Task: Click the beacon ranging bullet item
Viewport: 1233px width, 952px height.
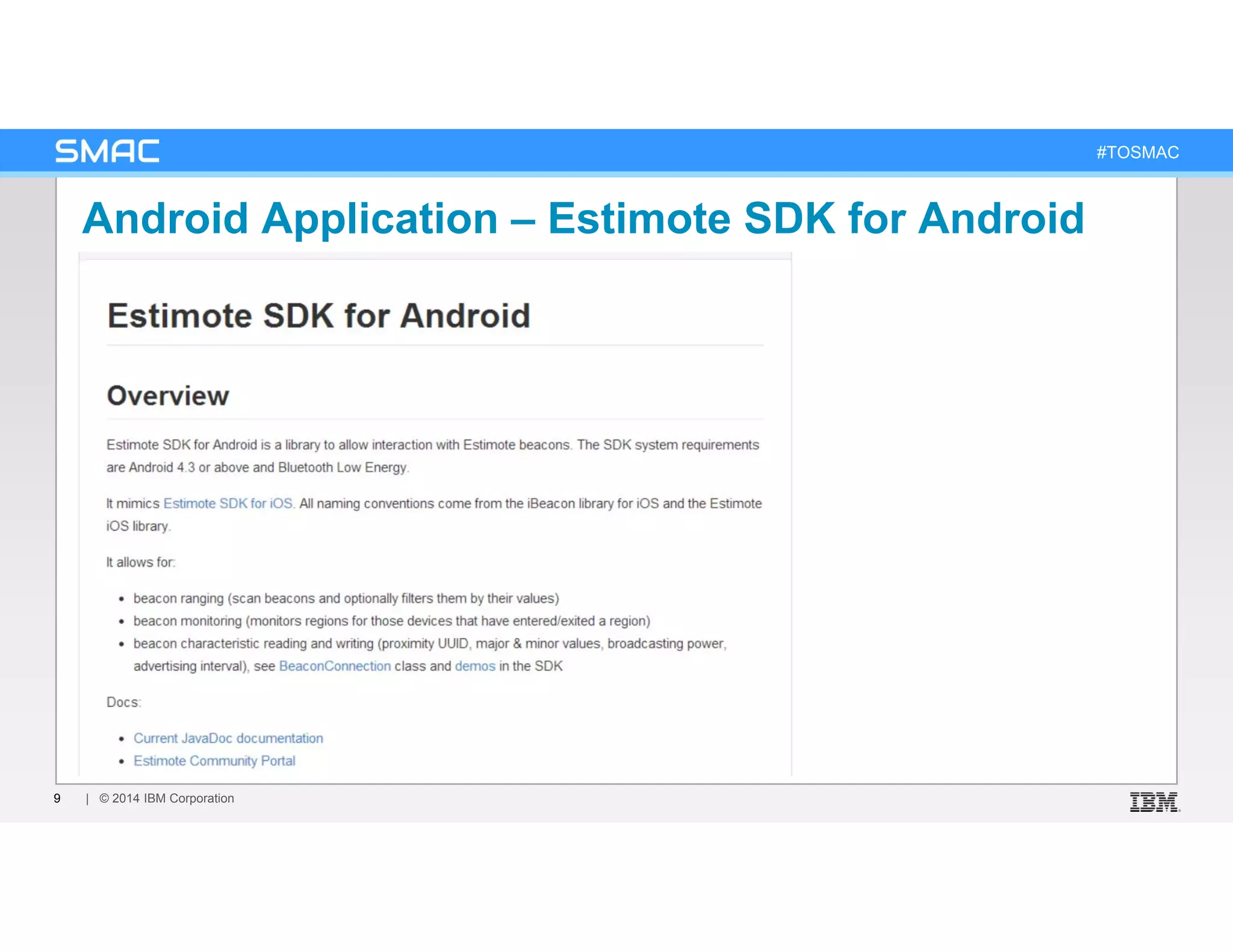Action: click(x=346, y=599)
